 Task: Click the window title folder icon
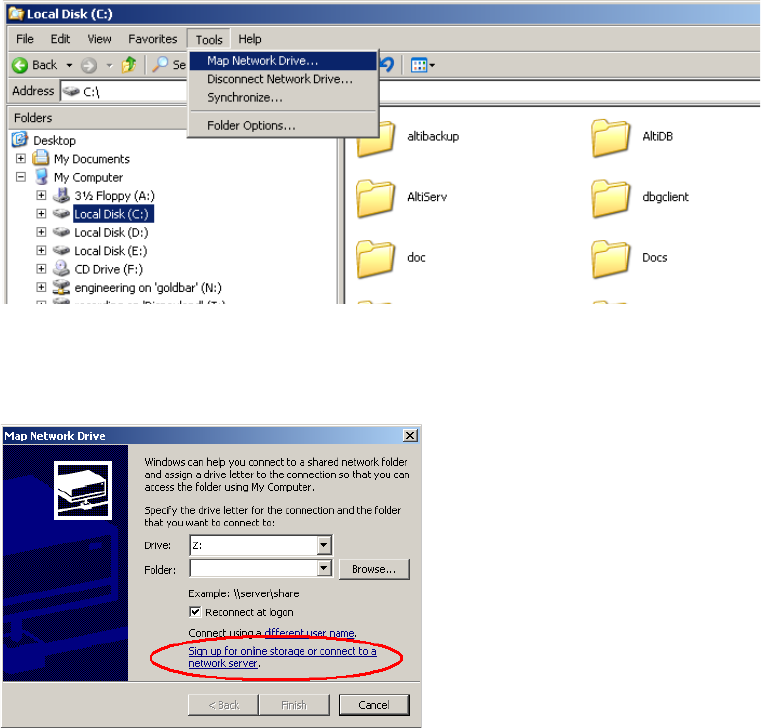(x=16, y=14)
